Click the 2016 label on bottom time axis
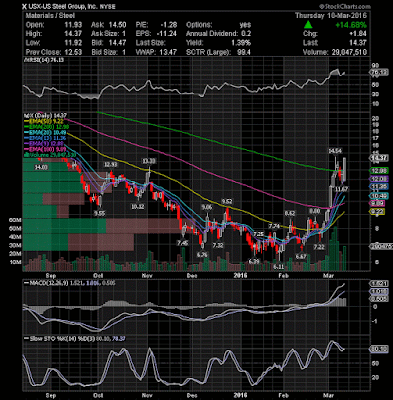This screenshot has width=393, height=400. [x=240, y=396]
